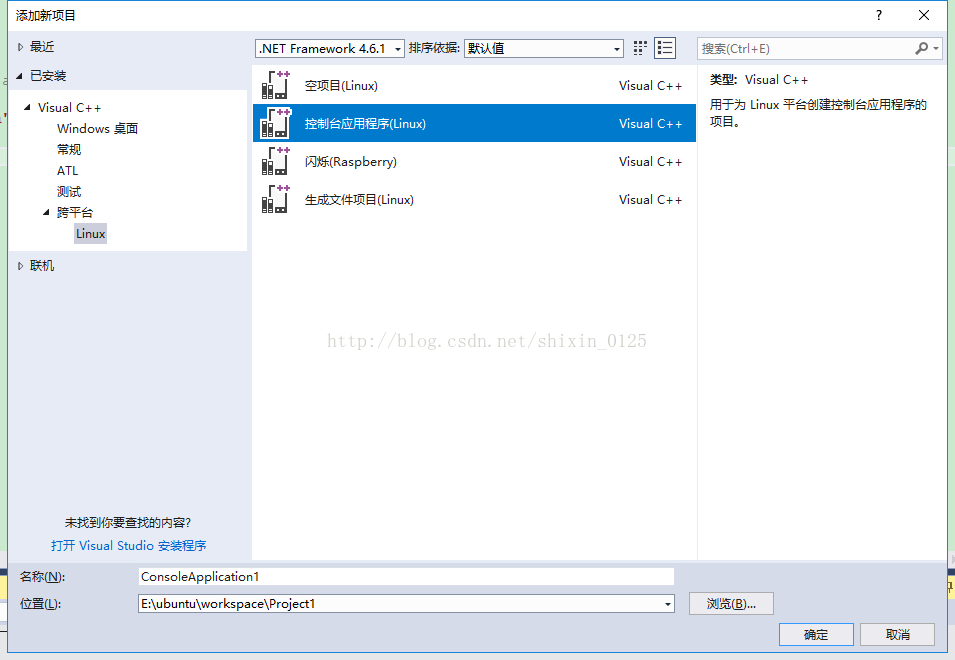Click the 闪烁(Raspberry) template icon

pyautogui.click(x=275, y=161)
